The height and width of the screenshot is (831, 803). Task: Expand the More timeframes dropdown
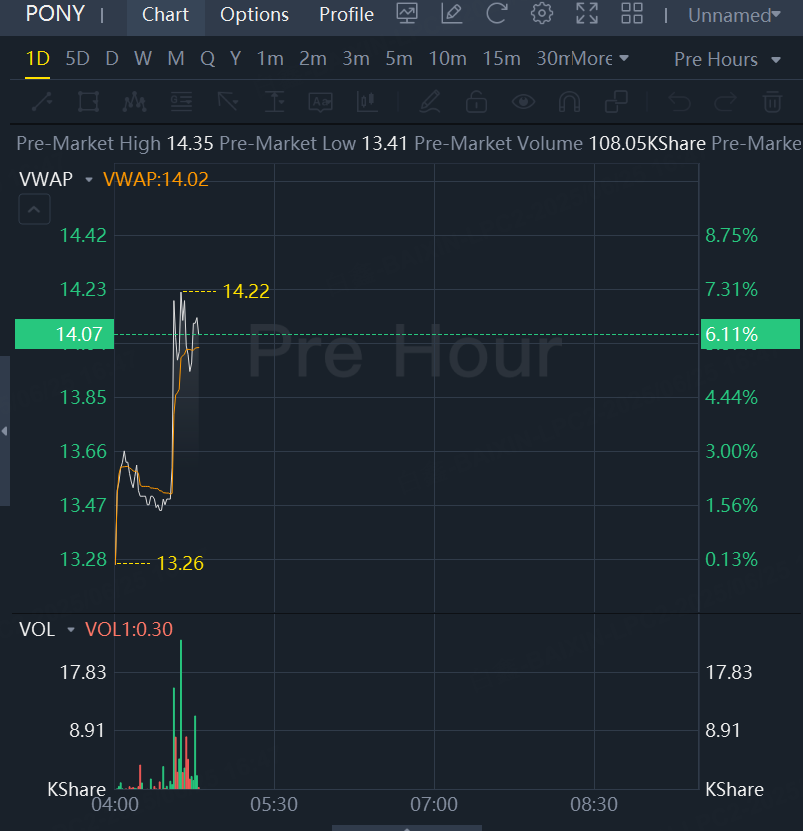(601, 59)
